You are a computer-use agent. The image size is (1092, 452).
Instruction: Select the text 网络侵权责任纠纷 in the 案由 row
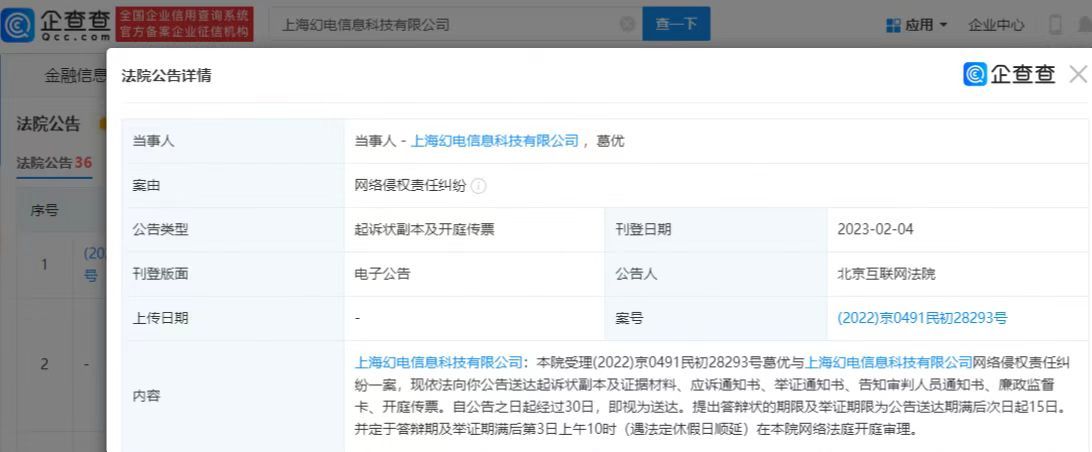[410, 185]
